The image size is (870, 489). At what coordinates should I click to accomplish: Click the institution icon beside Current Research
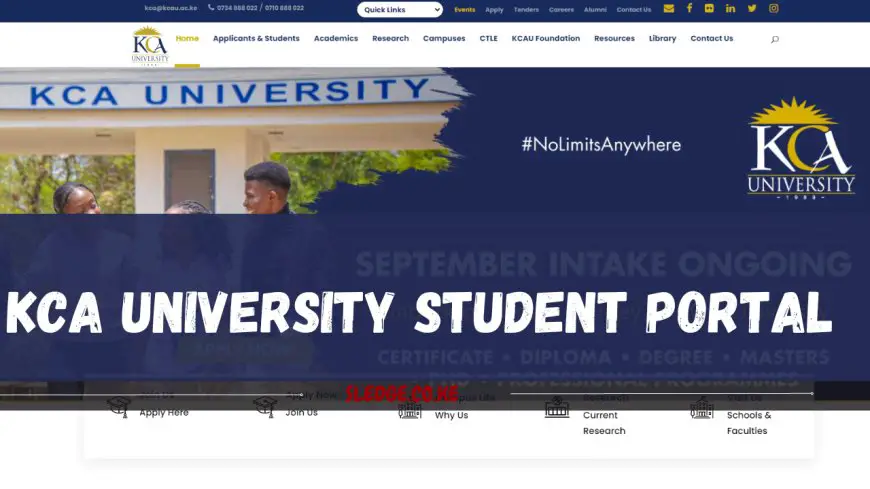(x=557, y=407)
